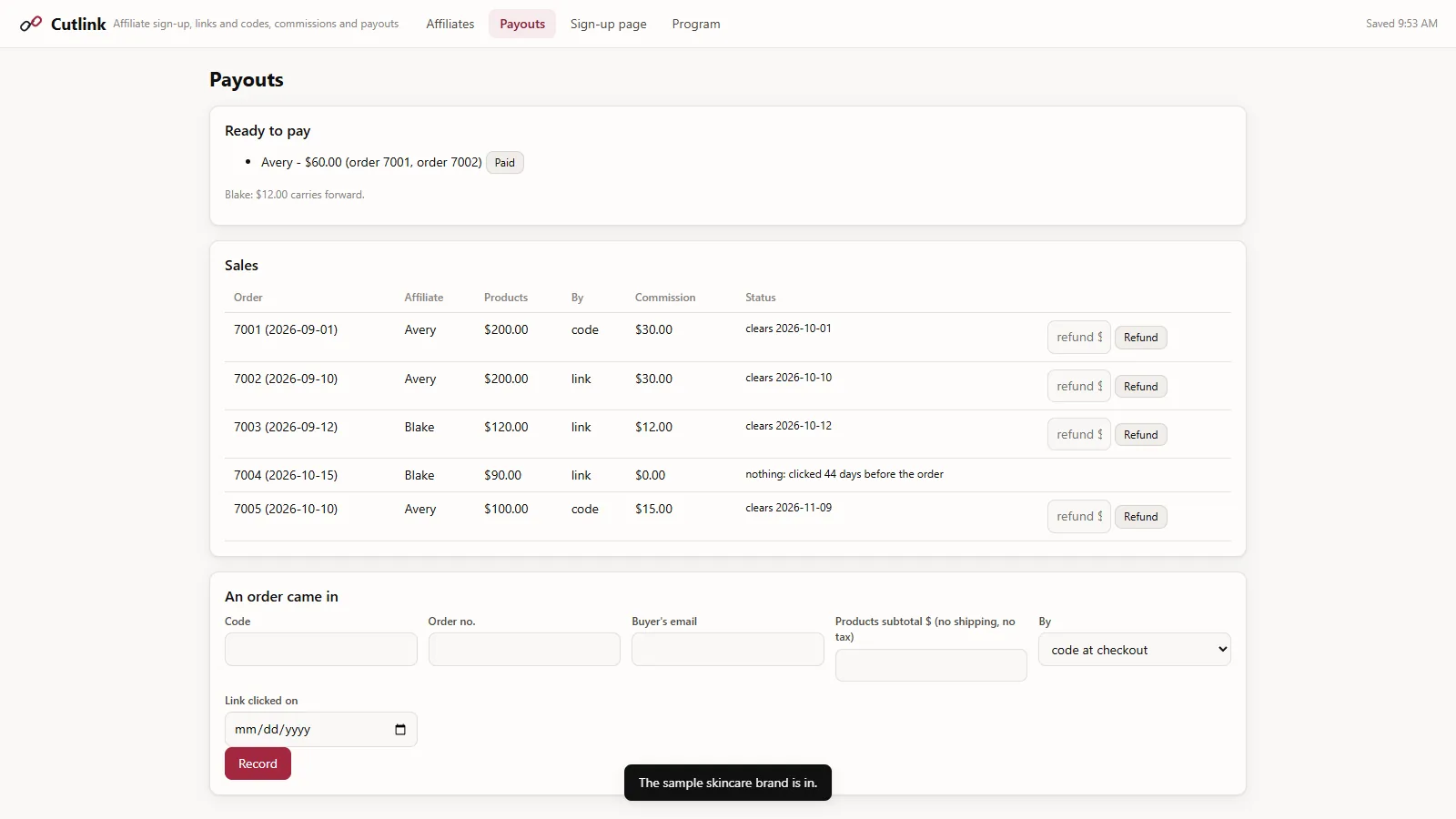Click the $0.00 commission cell
The height and width of the screenshot is (819, 1456).
(650, 475)
